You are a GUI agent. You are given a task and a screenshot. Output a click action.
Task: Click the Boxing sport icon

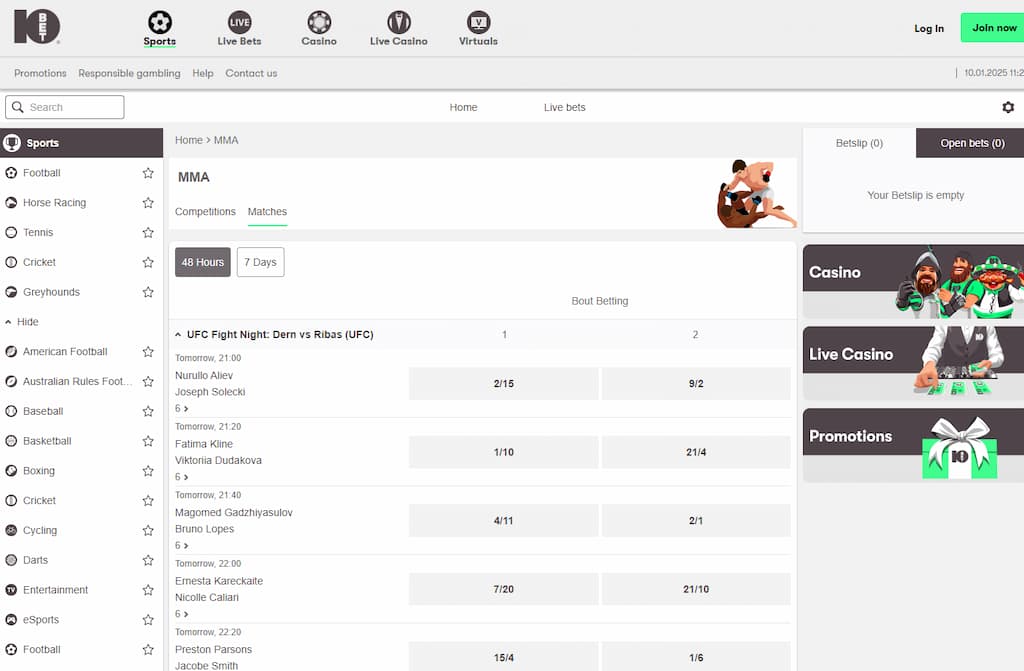coord(11,470)
